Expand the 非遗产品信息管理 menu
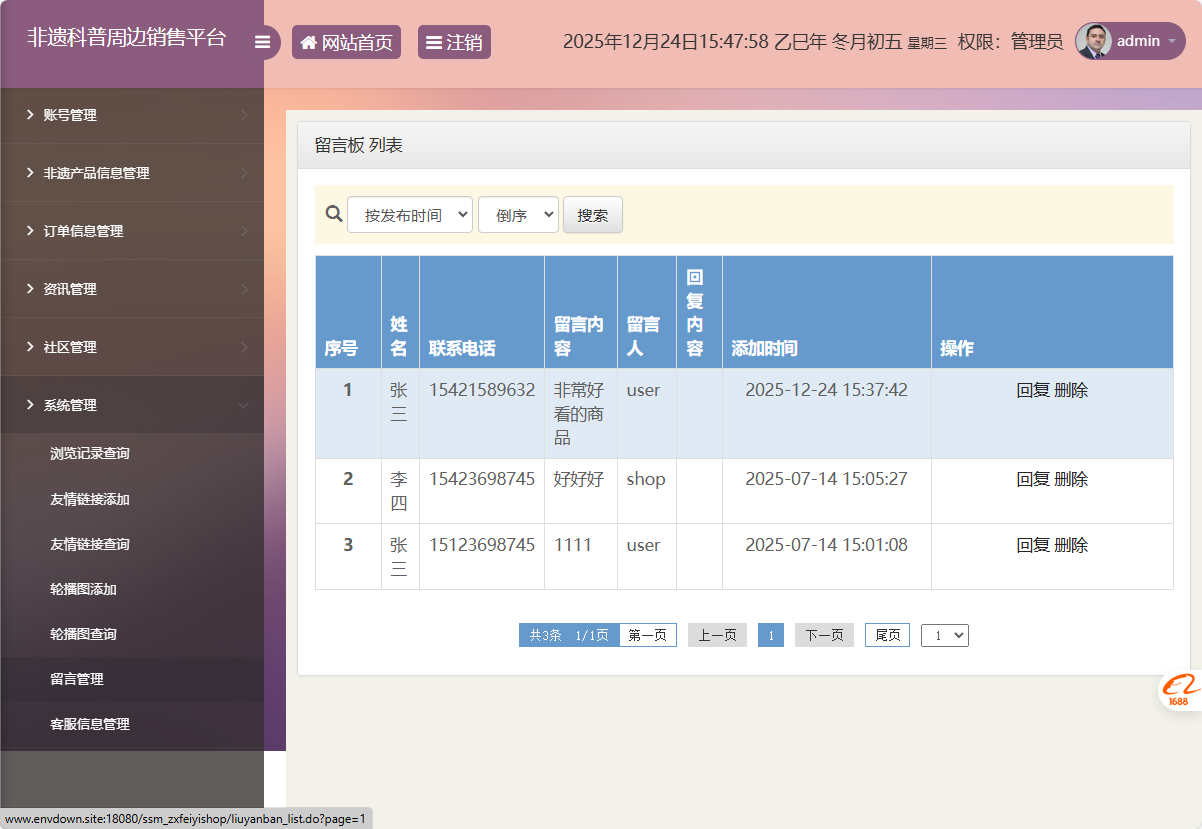This screenshot has height=829, width=1202. tap(132, 173)
